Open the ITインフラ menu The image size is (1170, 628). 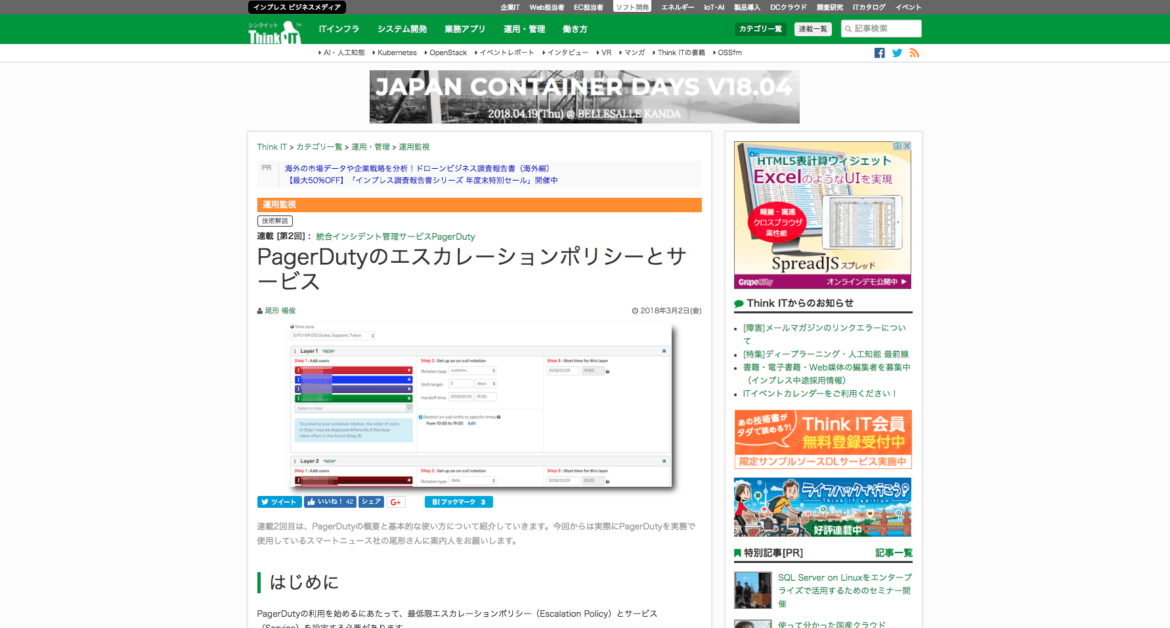339,29
